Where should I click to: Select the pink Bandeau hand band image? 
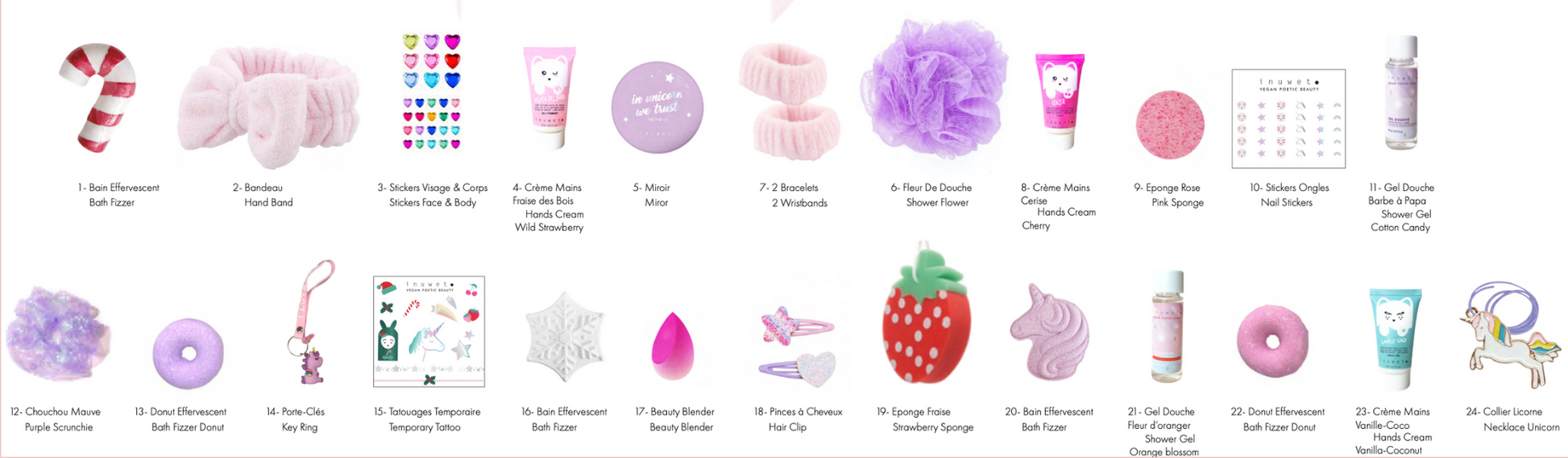tap(268, 108)
